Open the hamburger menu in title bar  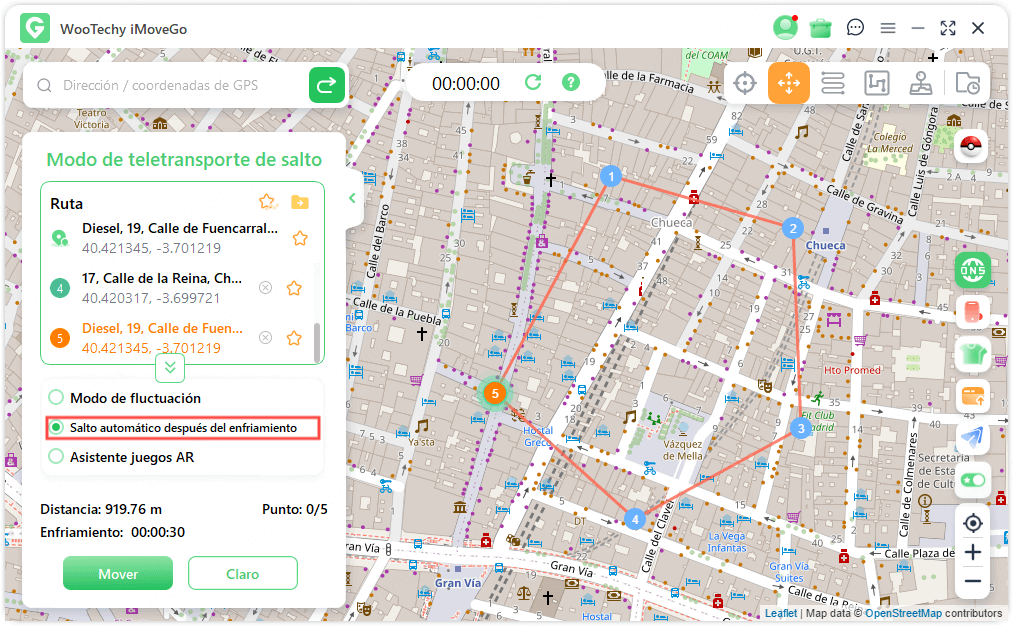(x=887, y=28)
